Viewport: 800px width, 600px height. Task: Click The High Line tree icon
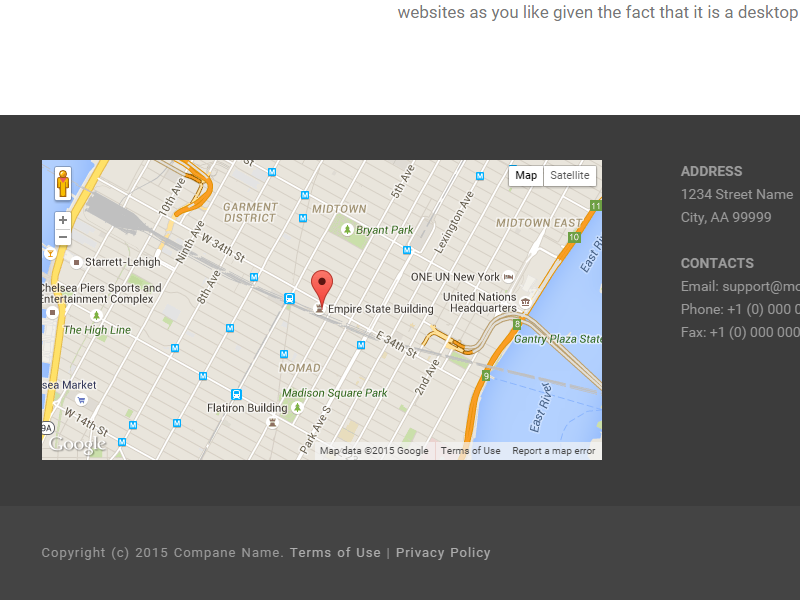coord(96,316)
